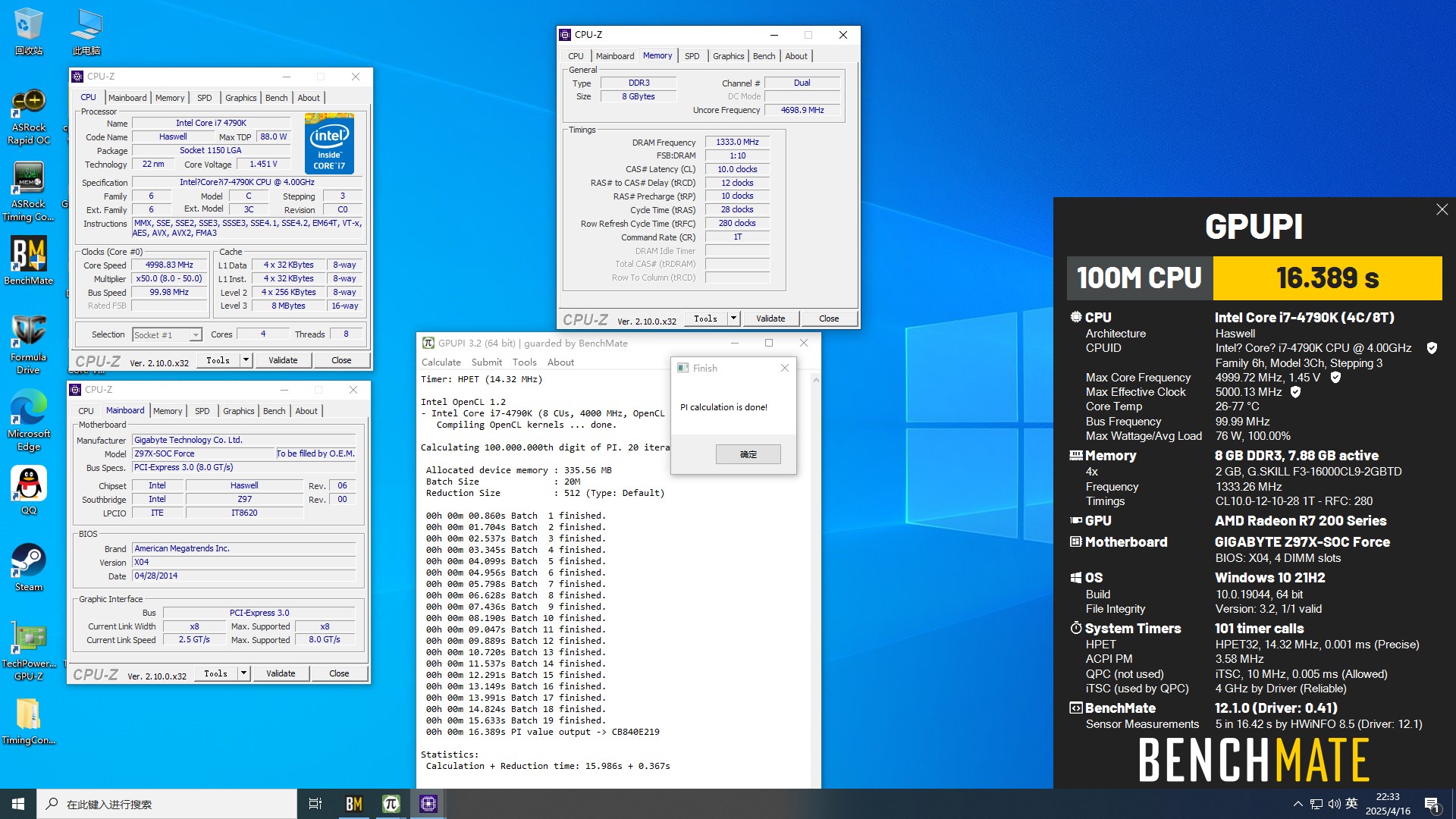
Task: Click the taskbar search box
Action: coord(167,804)
